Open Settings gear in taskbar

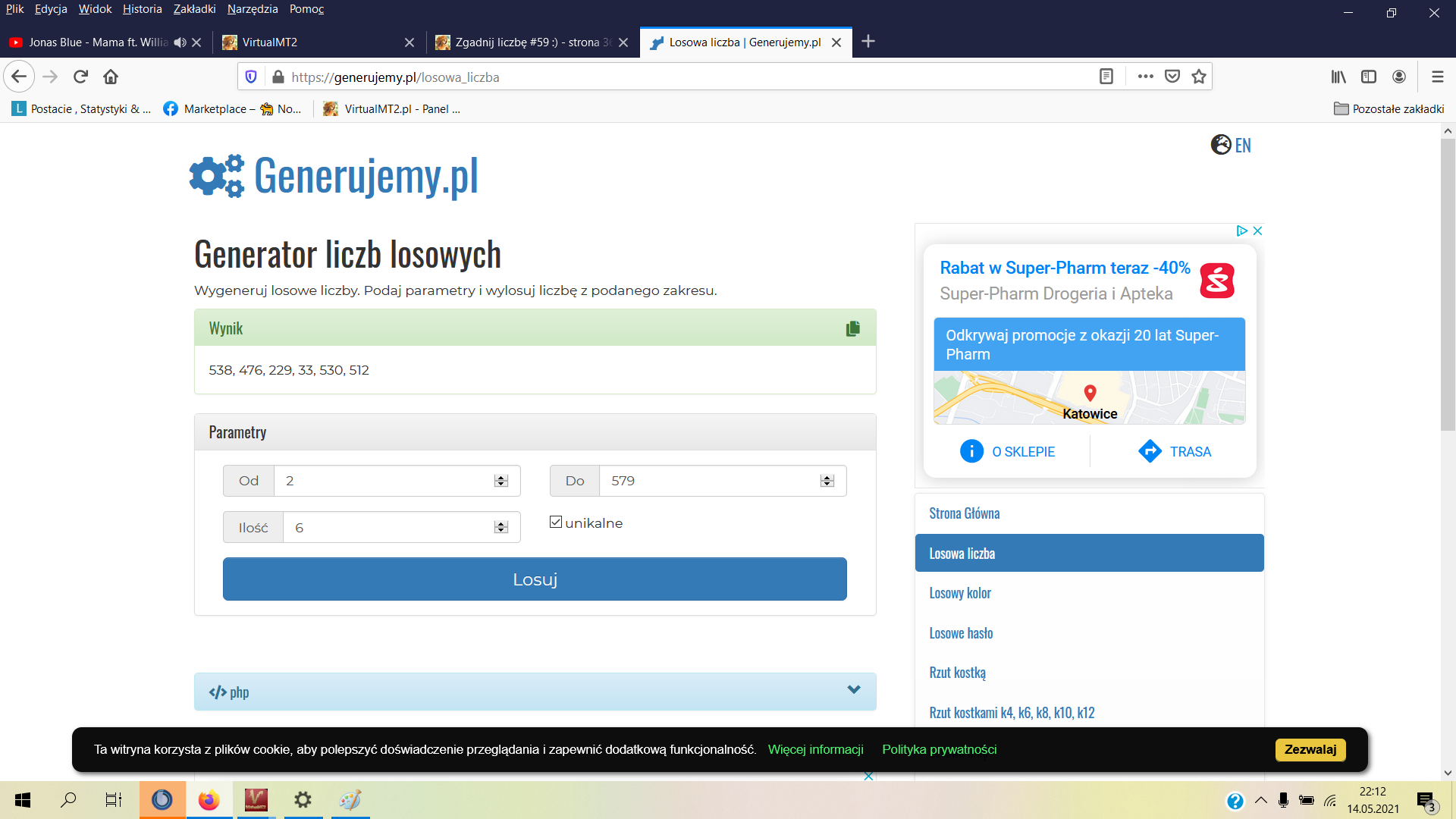click(x=303, y=800)
